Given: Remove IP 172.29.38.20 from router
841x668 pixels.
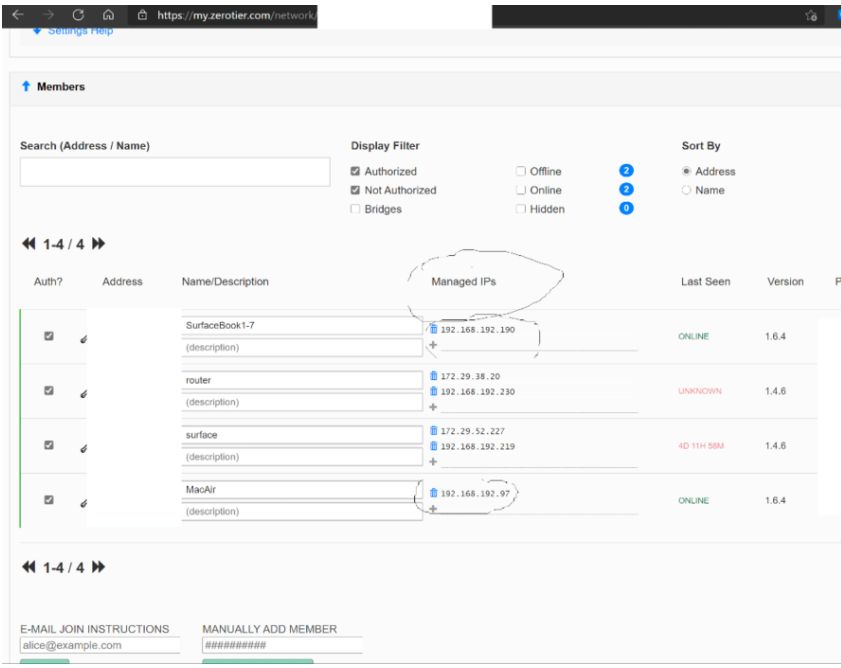Looking at the screenshot, I should click(433, 376).
